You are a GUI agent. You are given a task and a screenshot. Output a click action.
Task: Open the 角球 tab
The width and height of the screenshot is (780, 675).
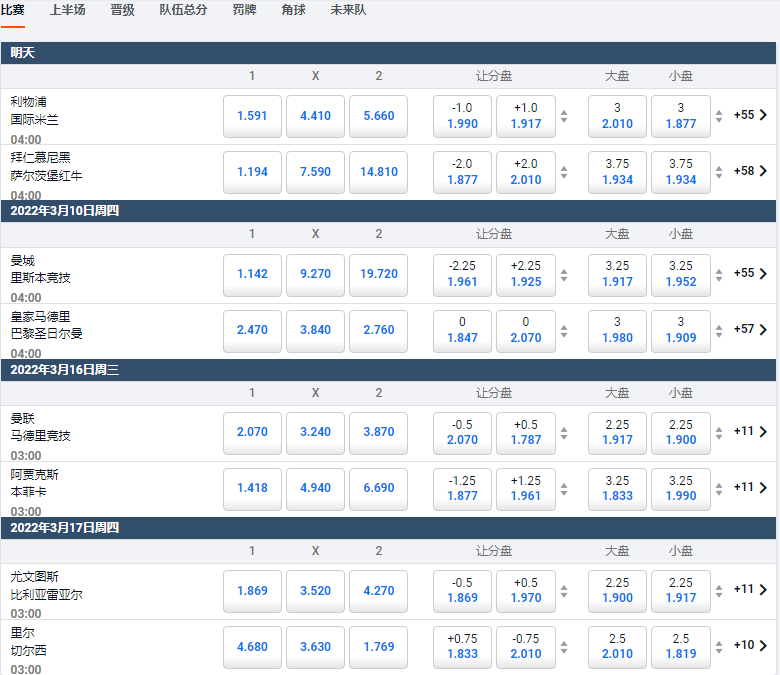(293, 10)
